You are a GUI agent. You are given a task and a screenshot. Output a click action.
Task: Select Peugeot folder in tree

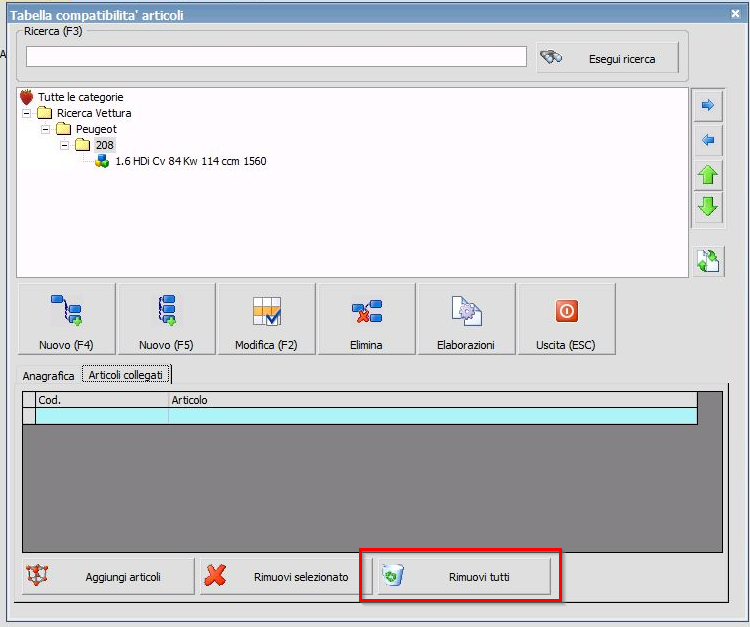pos(96,129)
